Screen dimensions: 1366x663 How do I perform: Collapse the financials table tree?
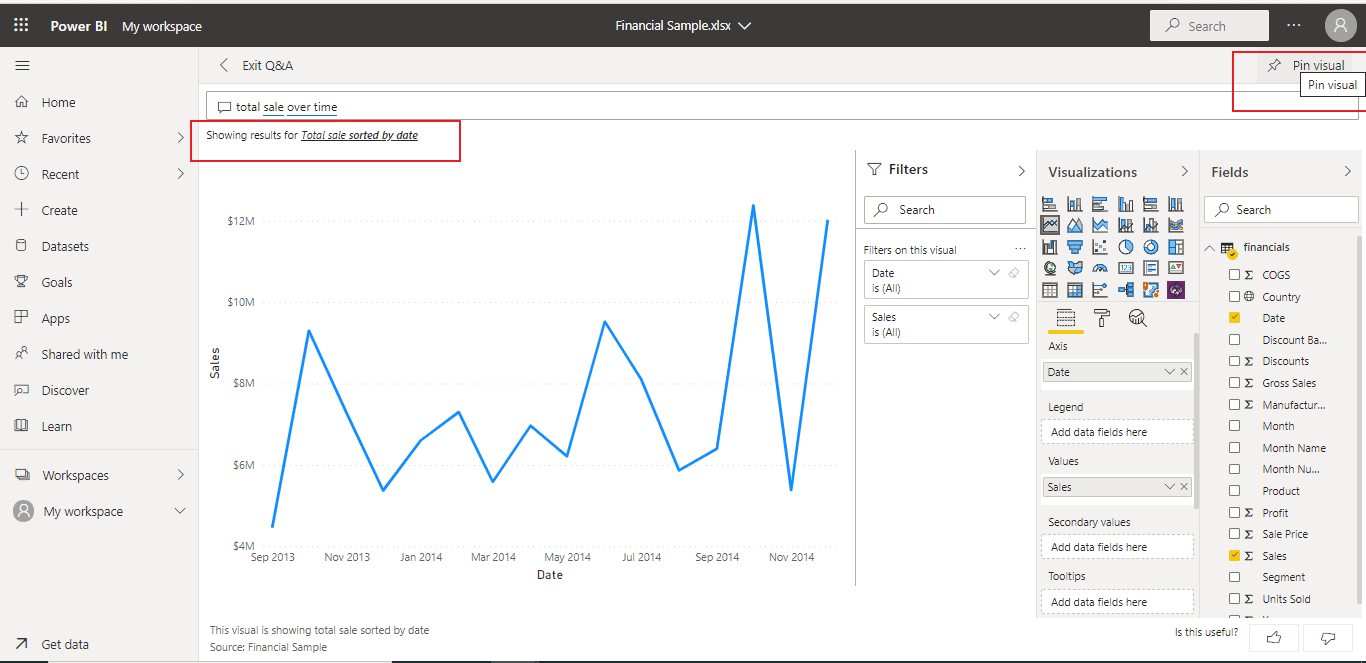(1209, 248)
